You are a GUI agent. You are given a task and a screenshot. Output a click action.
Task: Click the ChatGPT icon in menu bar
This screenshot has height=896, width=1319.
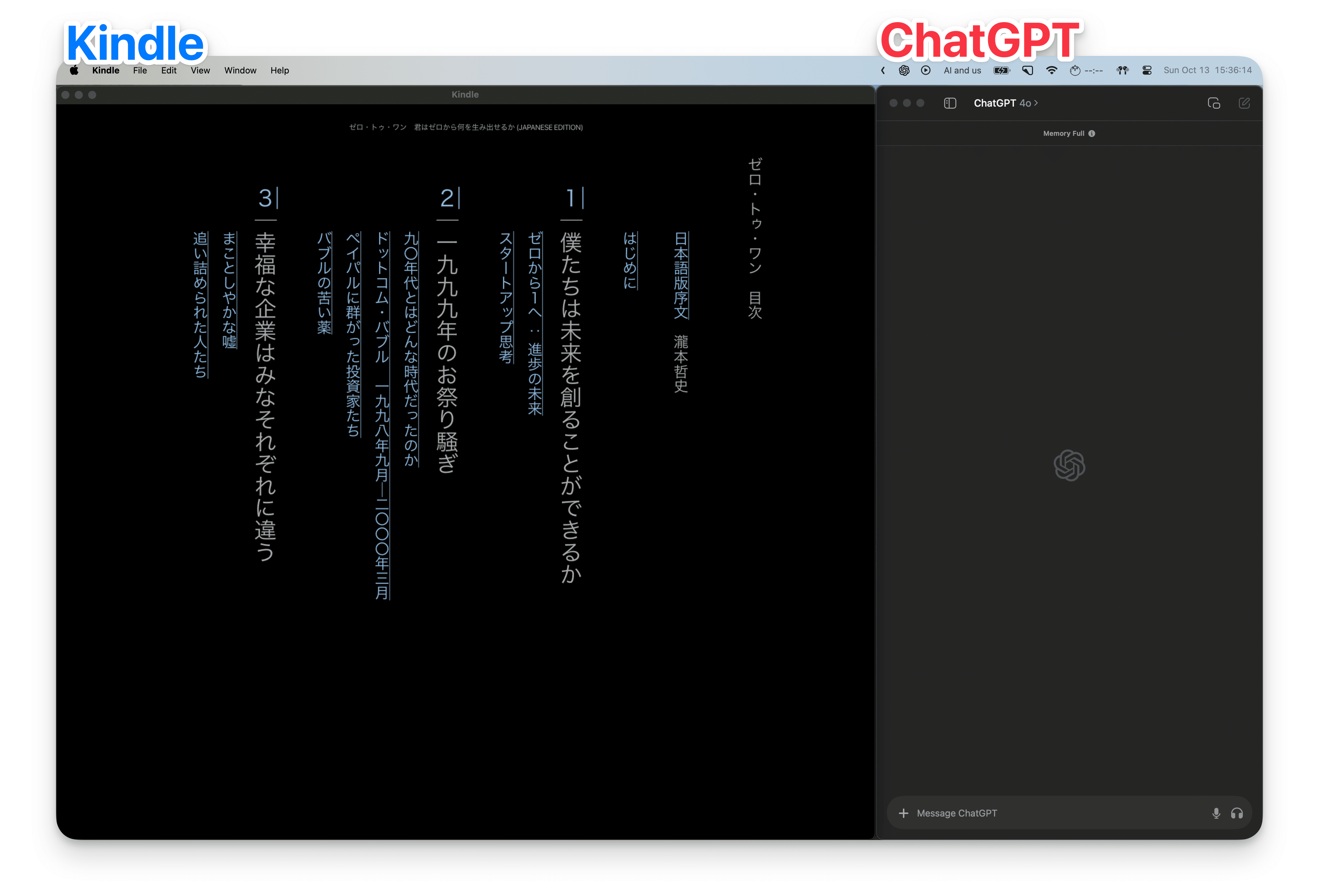tap(904, 70)
